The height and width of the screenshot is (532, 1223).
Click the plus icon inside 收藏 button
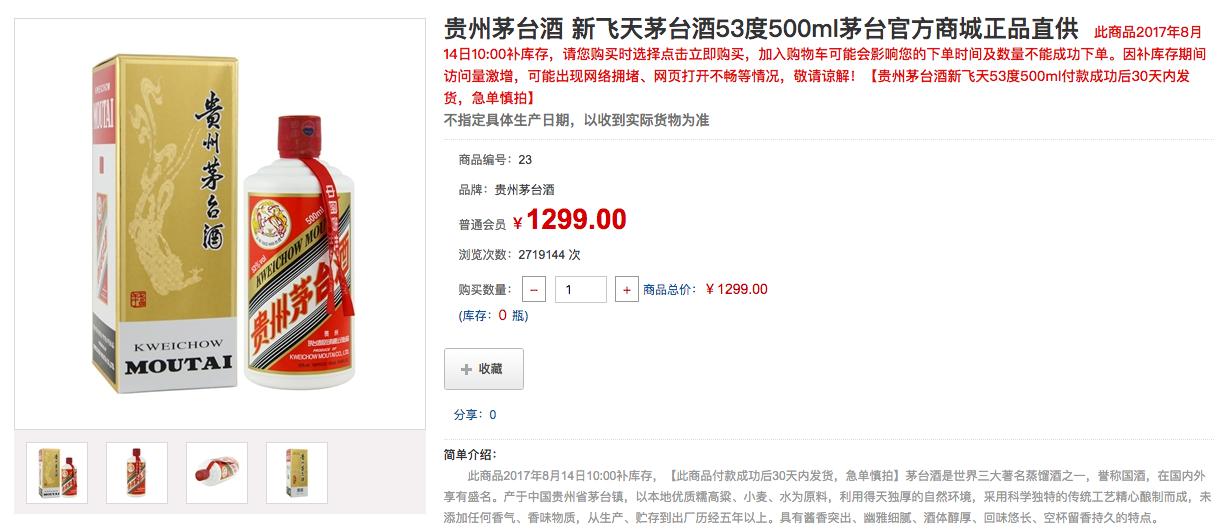click(x=466, y=369)
